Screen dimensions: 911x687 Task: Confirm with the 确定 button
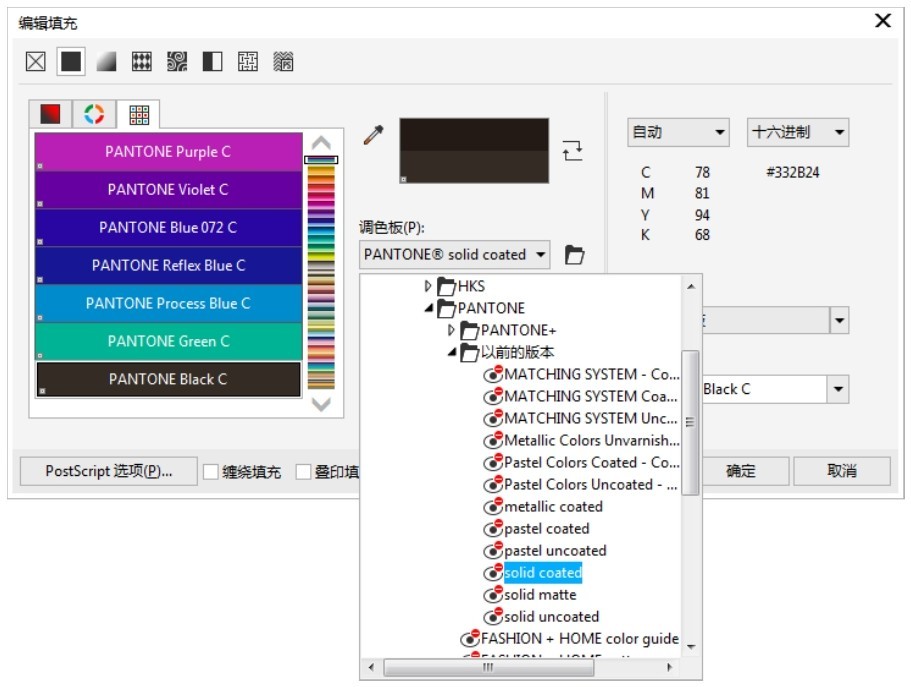point(741,471)
